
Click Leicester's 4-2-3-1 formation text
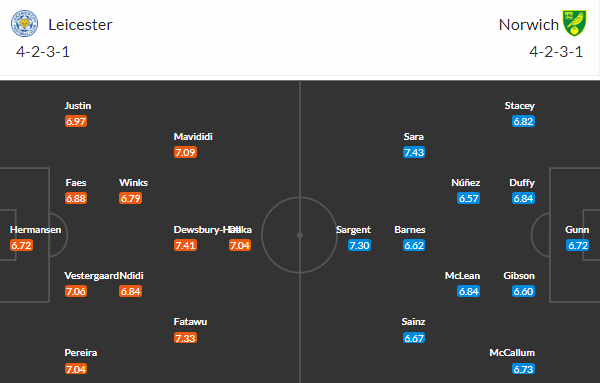click(43, 52)
